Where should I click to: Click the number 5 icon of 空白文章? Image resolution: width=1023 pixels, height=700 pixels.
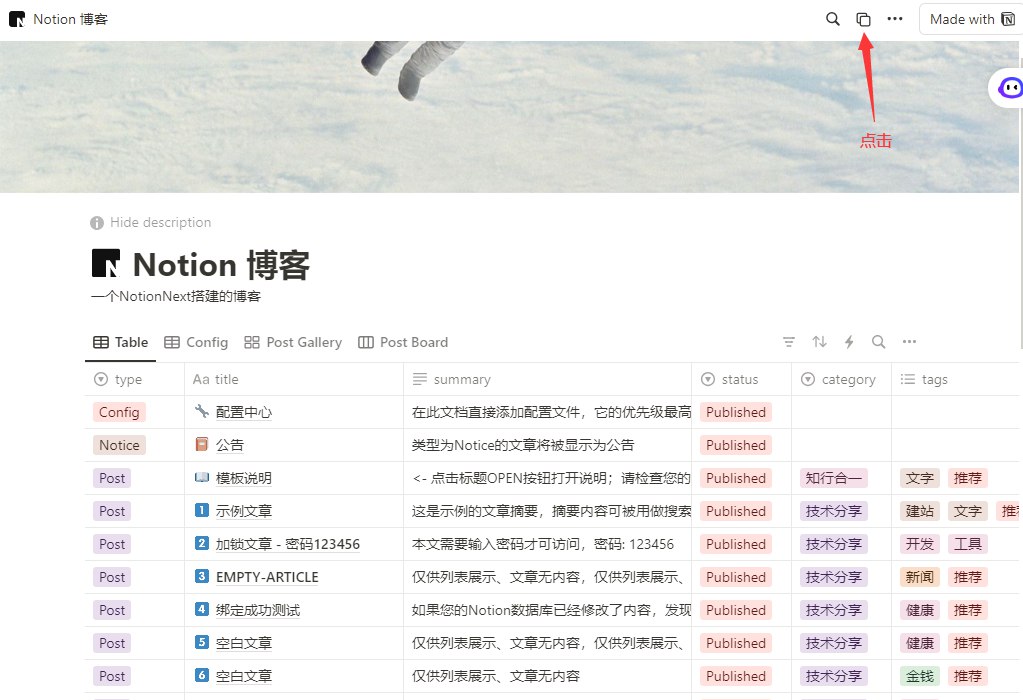(x=202, y=643)
